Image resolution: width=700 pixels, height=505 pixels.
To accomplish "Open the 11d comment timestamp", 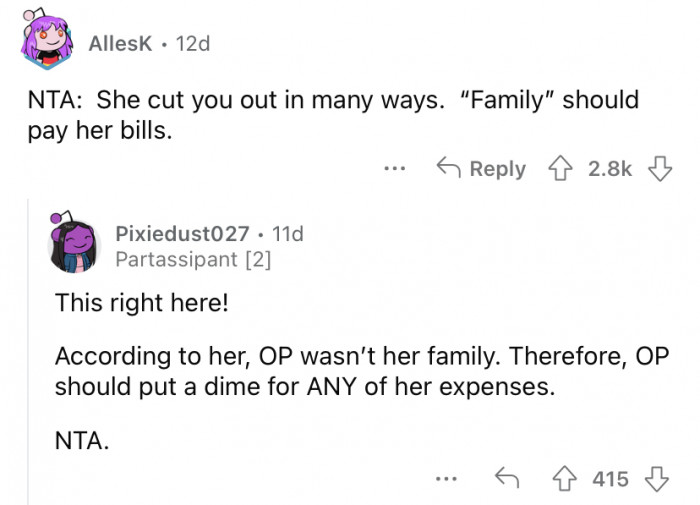I will click(287, 234).
